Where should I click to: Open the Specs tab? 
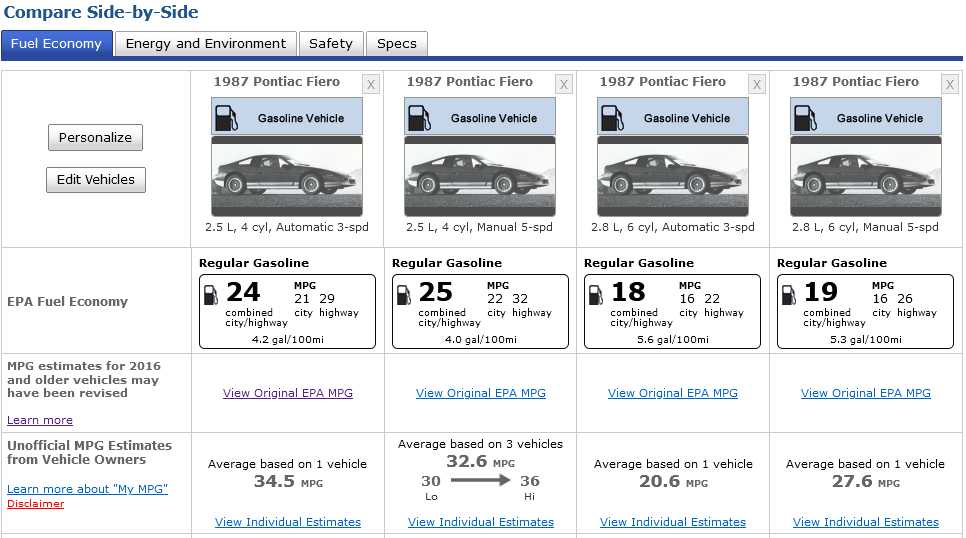pos(397,44)
